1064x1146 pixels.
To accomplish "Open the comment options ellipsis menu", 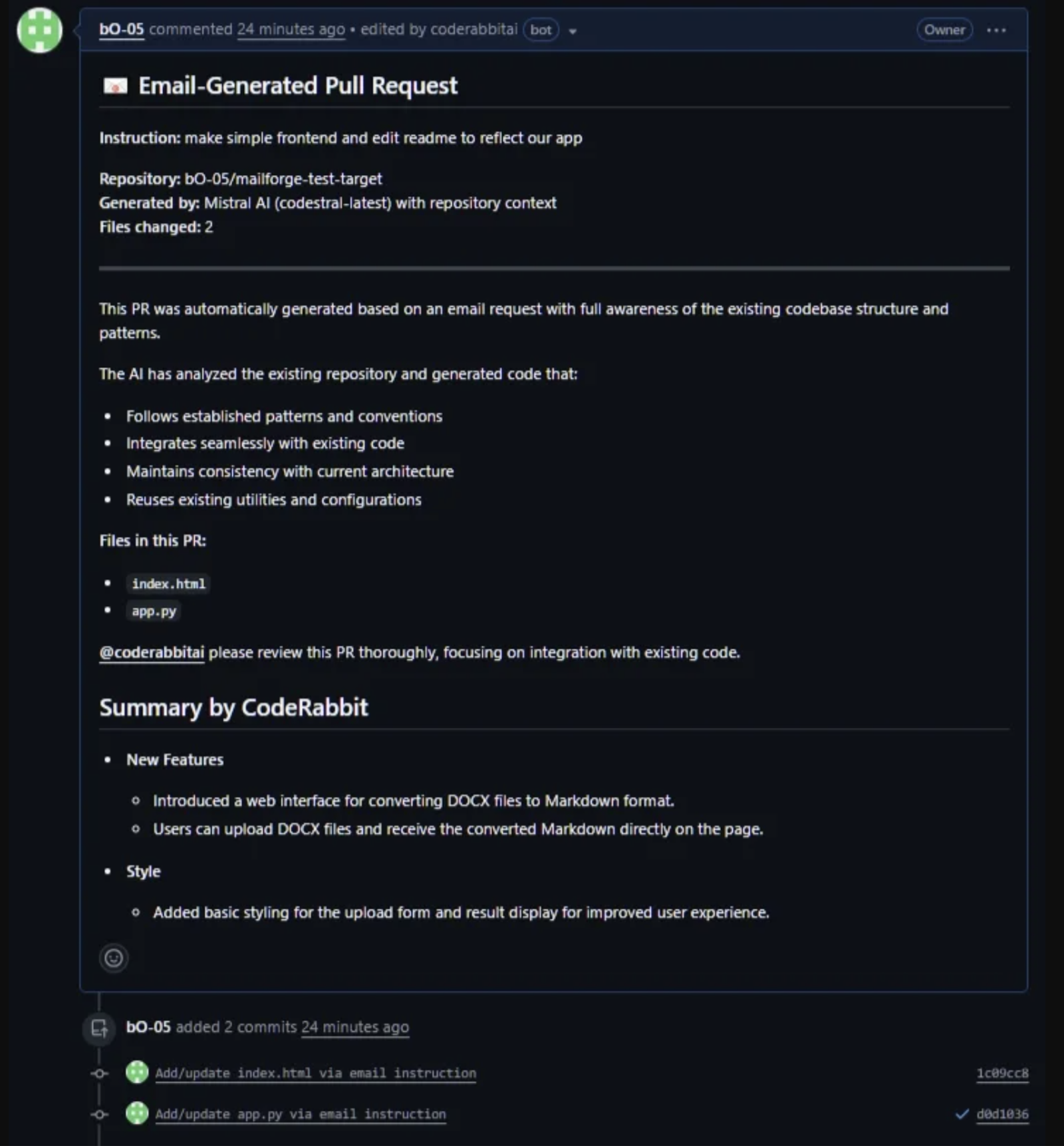I will point(996,30).
